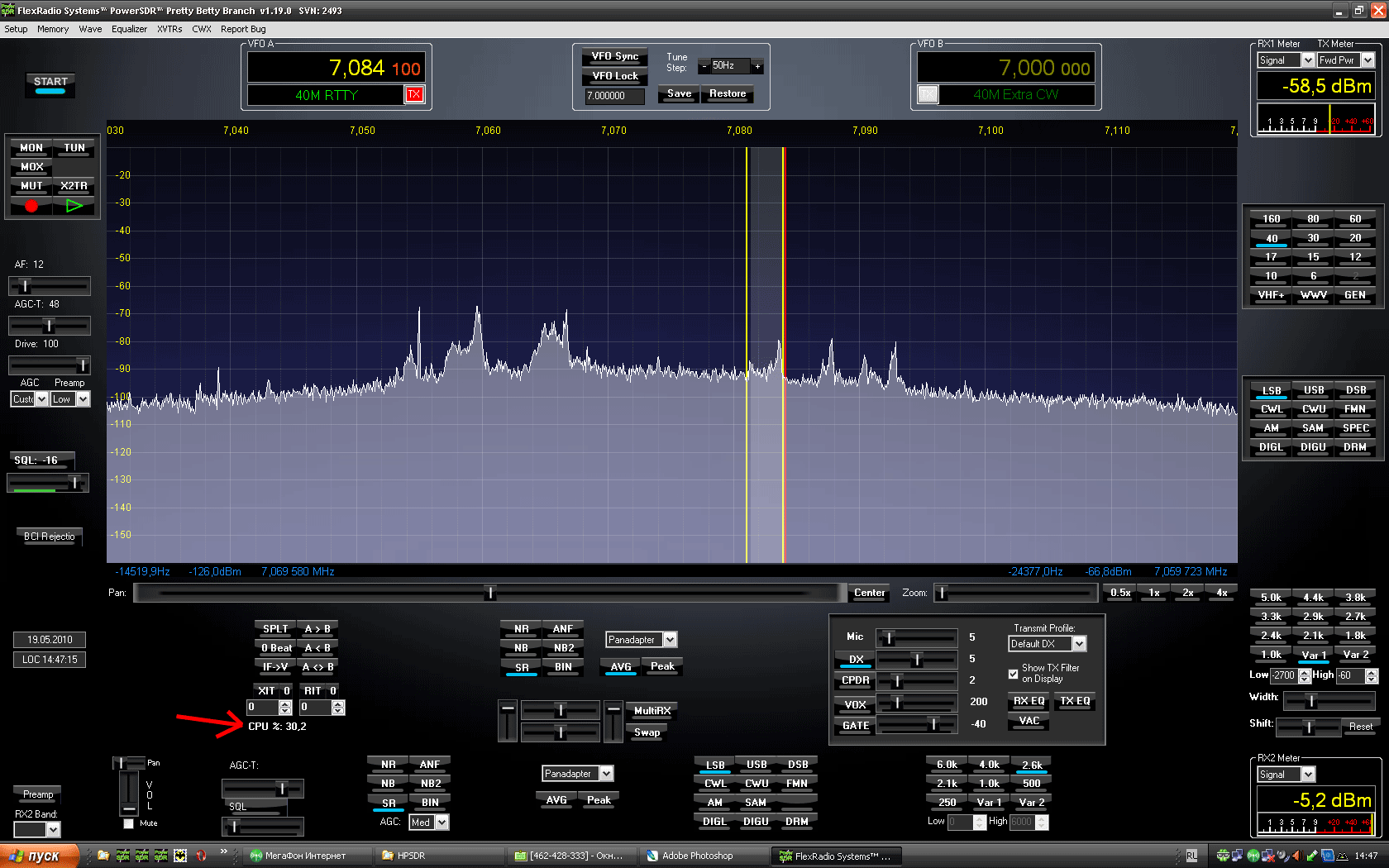
Task: Toggle the MOX transmit button
Action: click(x=32, y=167)
